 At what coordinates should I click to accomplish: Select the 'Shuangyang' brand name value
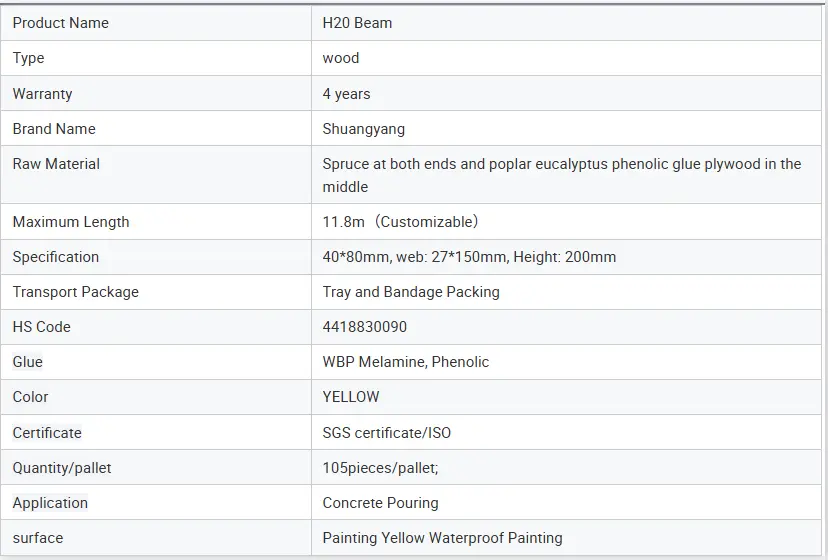click(363, 129)
